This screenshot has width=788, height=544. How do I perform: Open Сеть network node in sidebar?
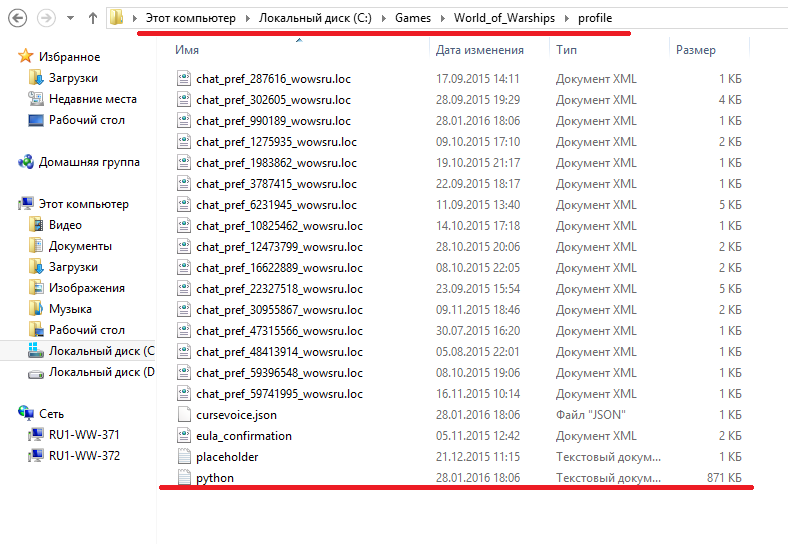click(51, 414)
